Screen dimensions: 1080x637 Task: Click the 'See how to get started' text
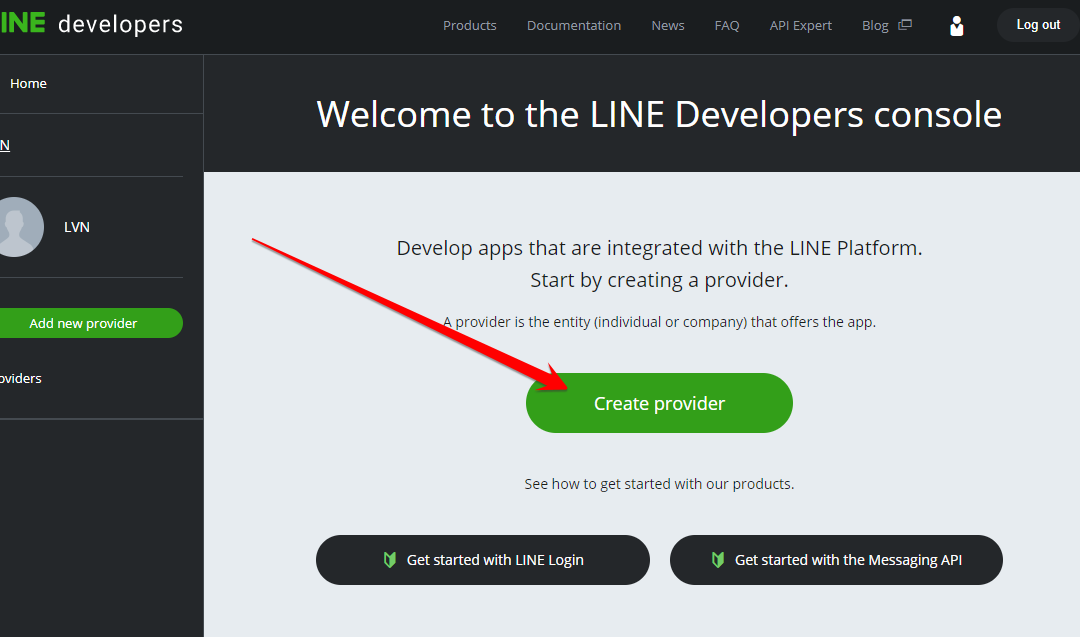659,484
